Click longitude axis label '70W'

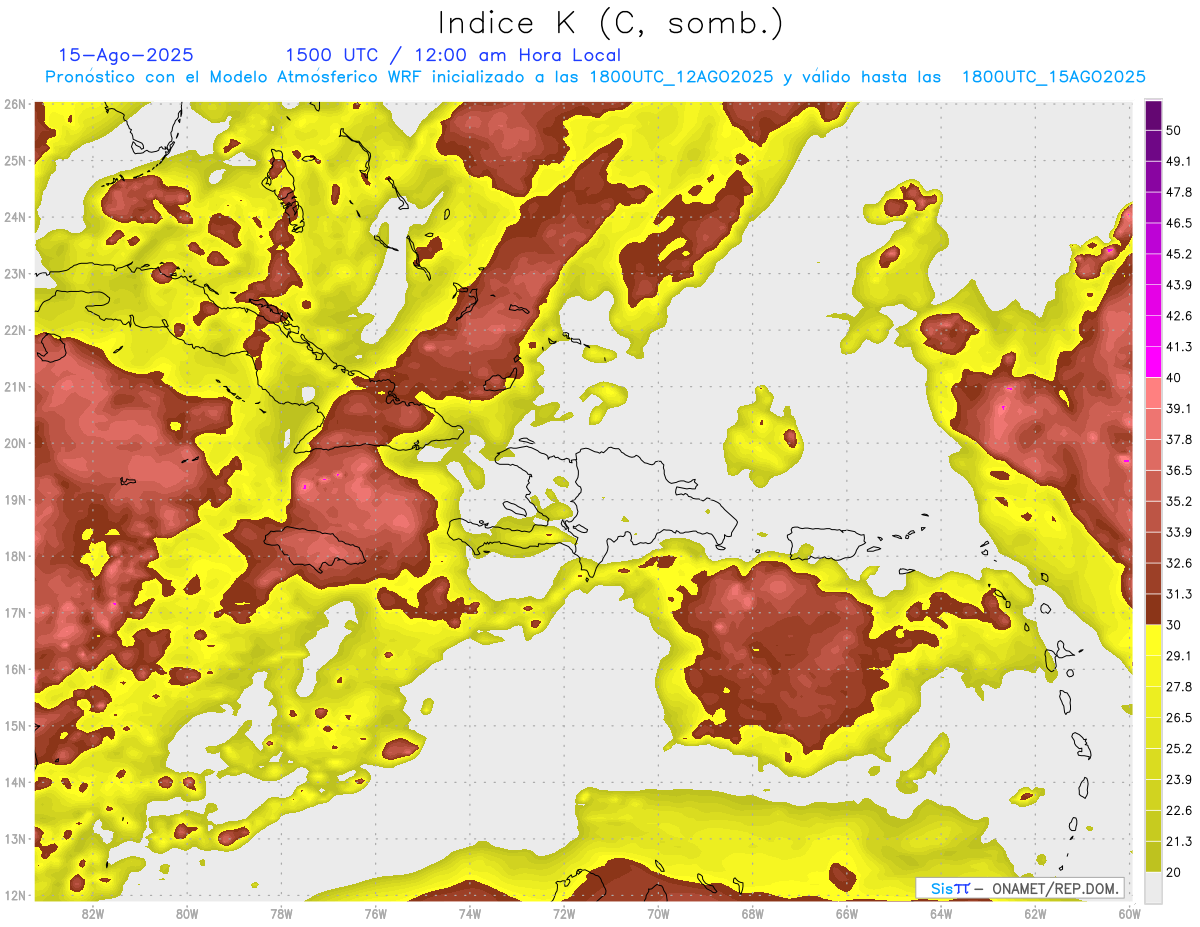658,913
